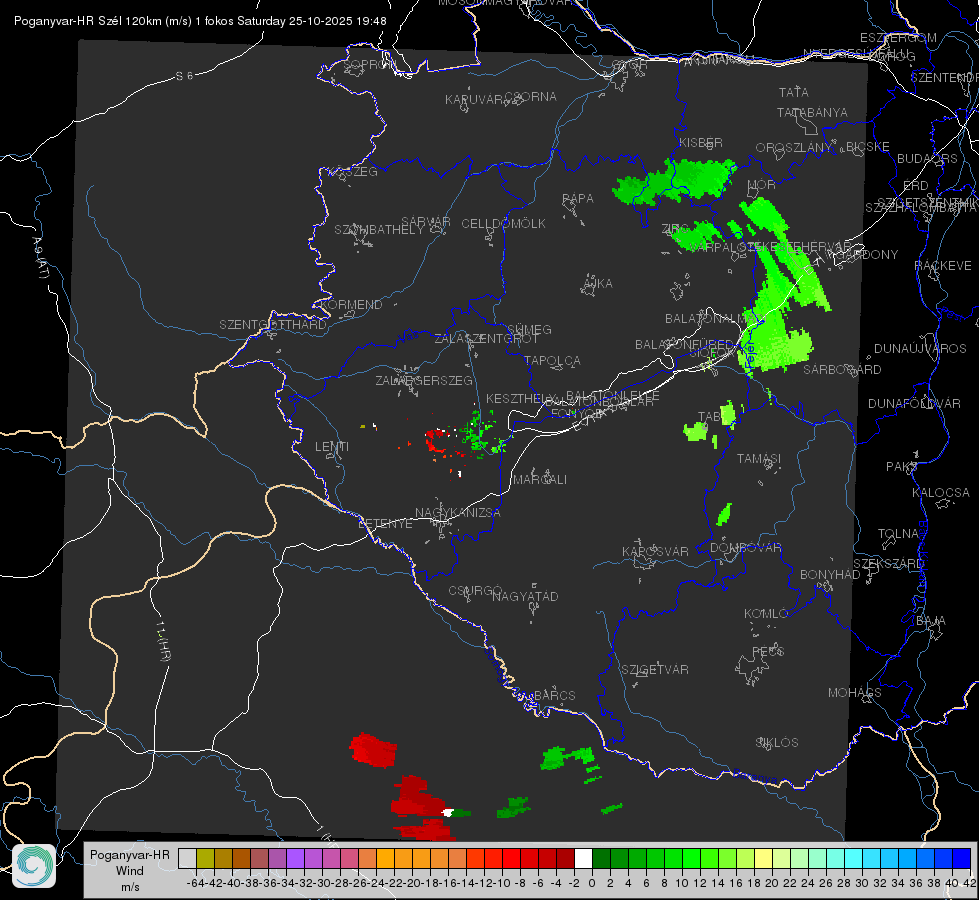Viewport: 979px width, 900px height.
Task: Click the KAPUVÁR town label
Action: (475, 100)
